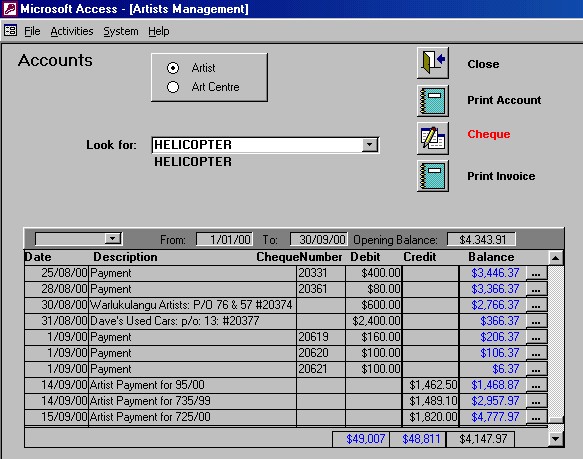This screenshot has width=583, height=459.
Task: Click the Print Invoice label
Action: (x=501, y=176)
